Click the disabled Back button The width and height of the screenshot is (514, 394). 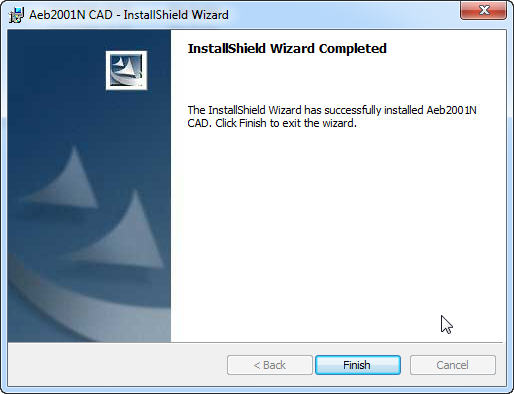click(x=270, y=365)
